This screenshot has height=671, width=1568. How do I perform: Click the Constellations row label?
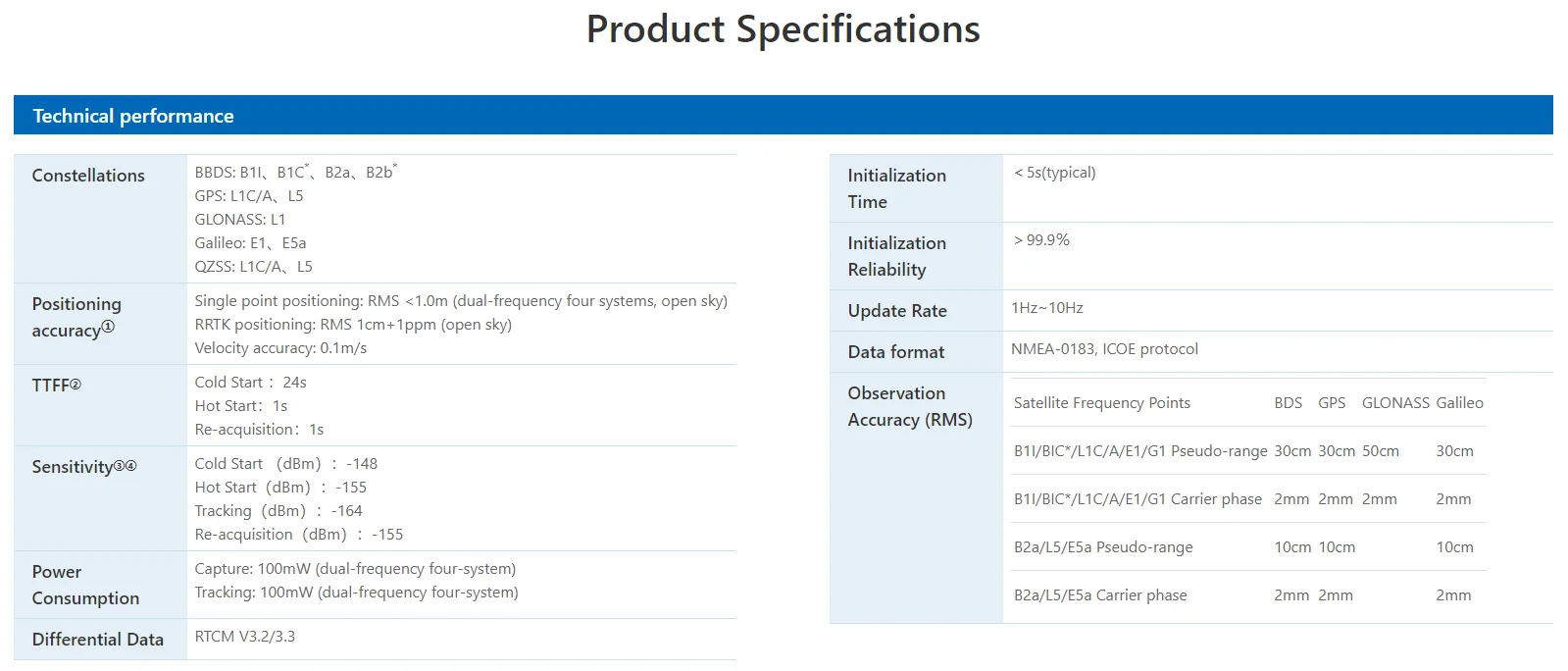88,176
